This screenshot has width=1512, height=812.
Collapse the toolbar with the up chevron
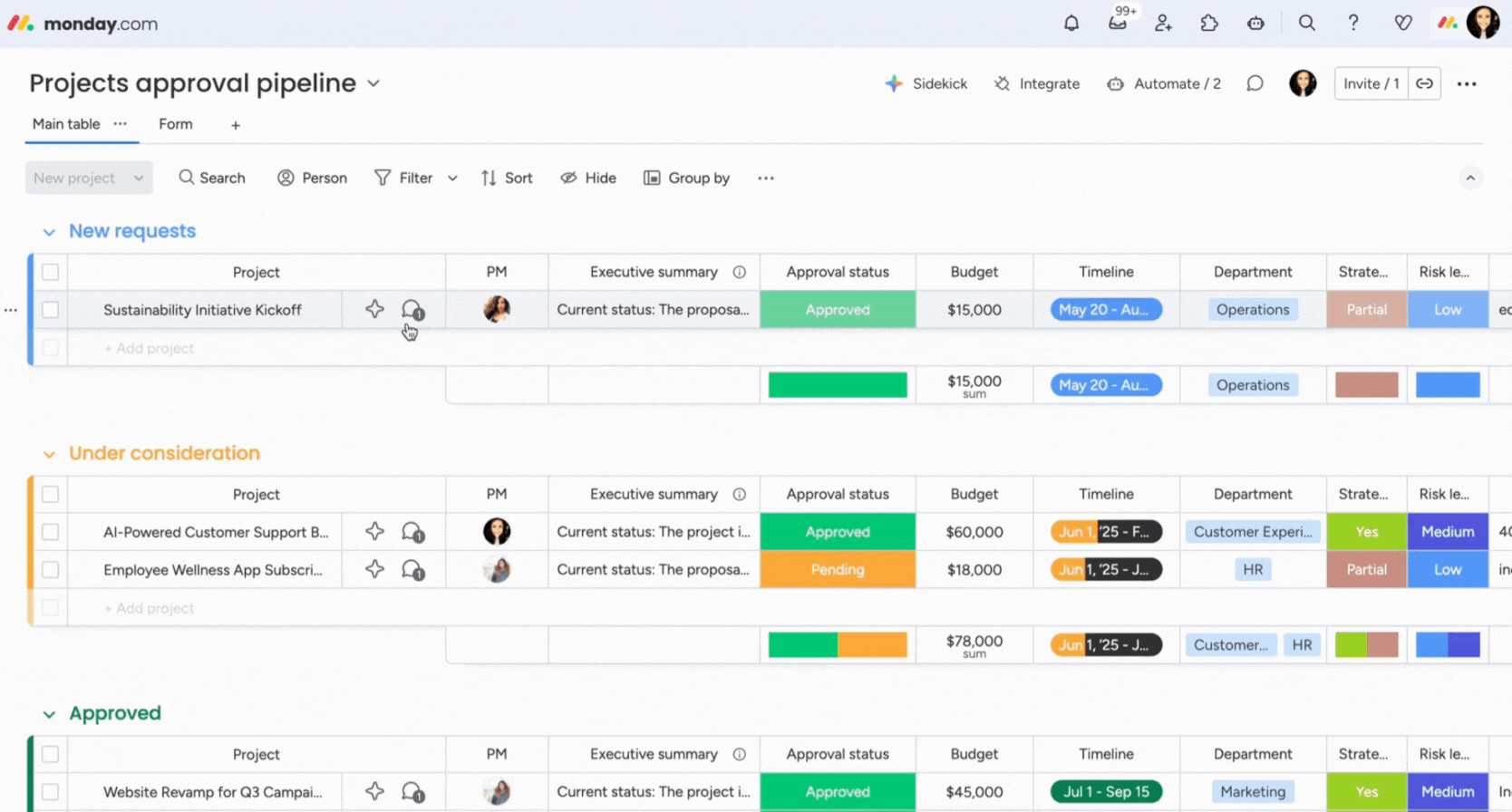tap(1470, 179)
